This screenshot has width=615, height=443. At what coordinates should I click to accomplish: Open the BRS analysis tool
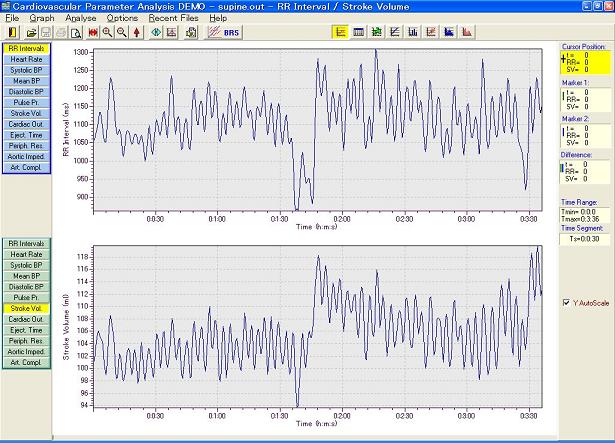224,33
